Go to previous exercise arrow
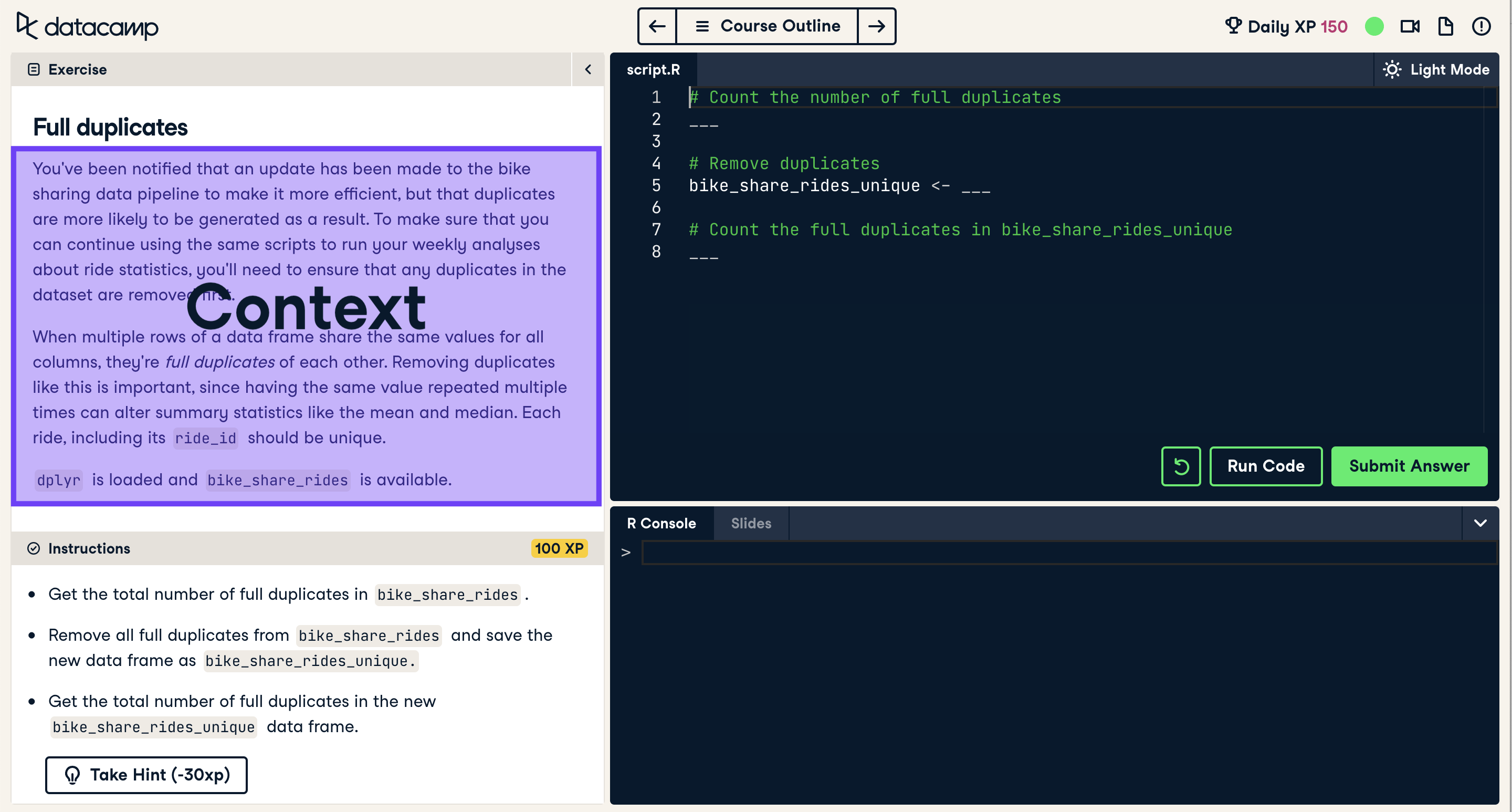Screen dimensions: 1512x812 tap(657, 26)
